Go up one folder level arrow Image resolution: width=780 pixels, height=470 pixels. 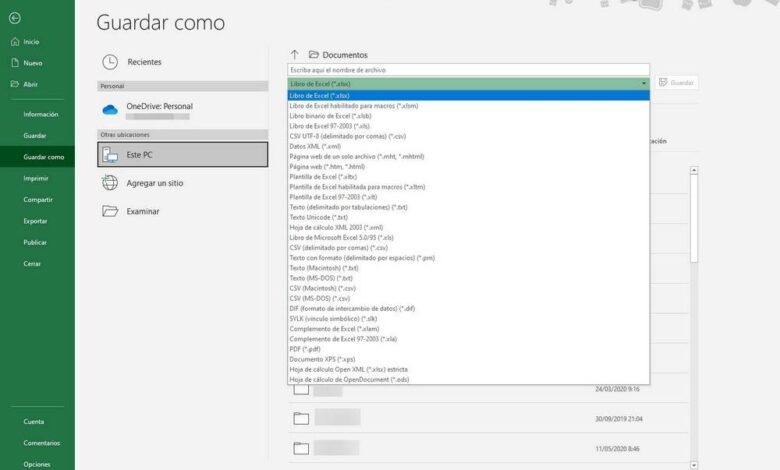coord(294,55)
